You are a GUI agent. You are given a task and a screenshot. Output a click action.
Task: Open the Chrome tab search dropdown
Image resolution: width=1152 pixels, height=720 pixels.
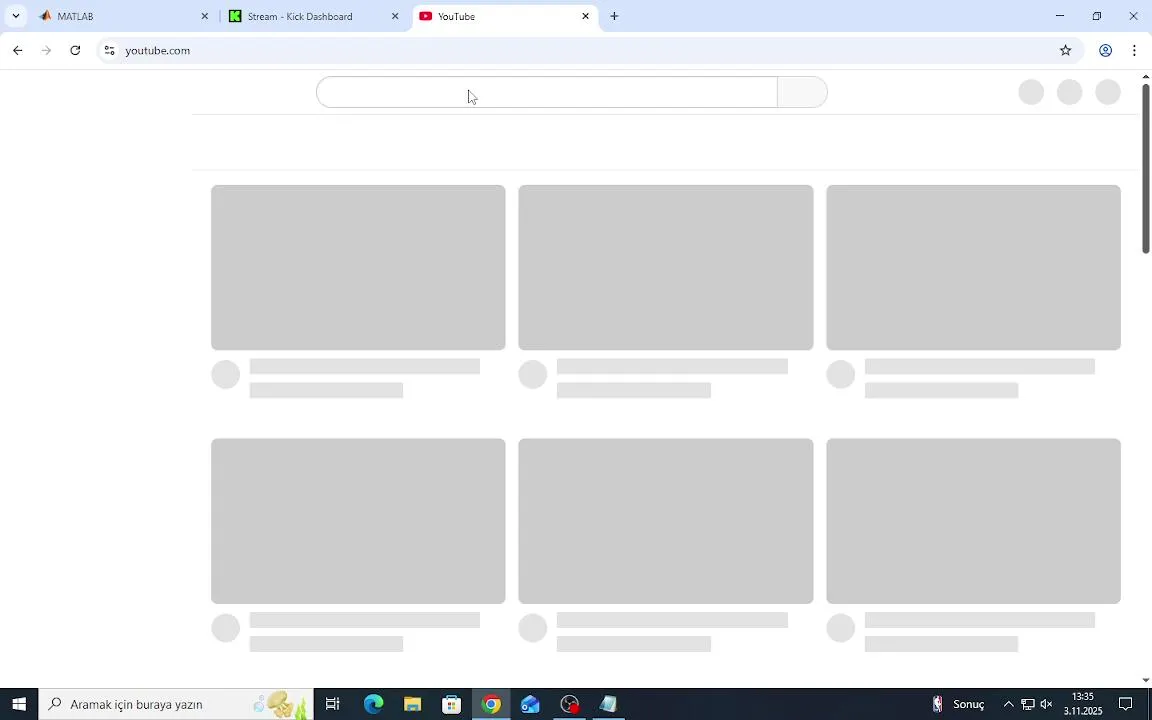(15, 16)
